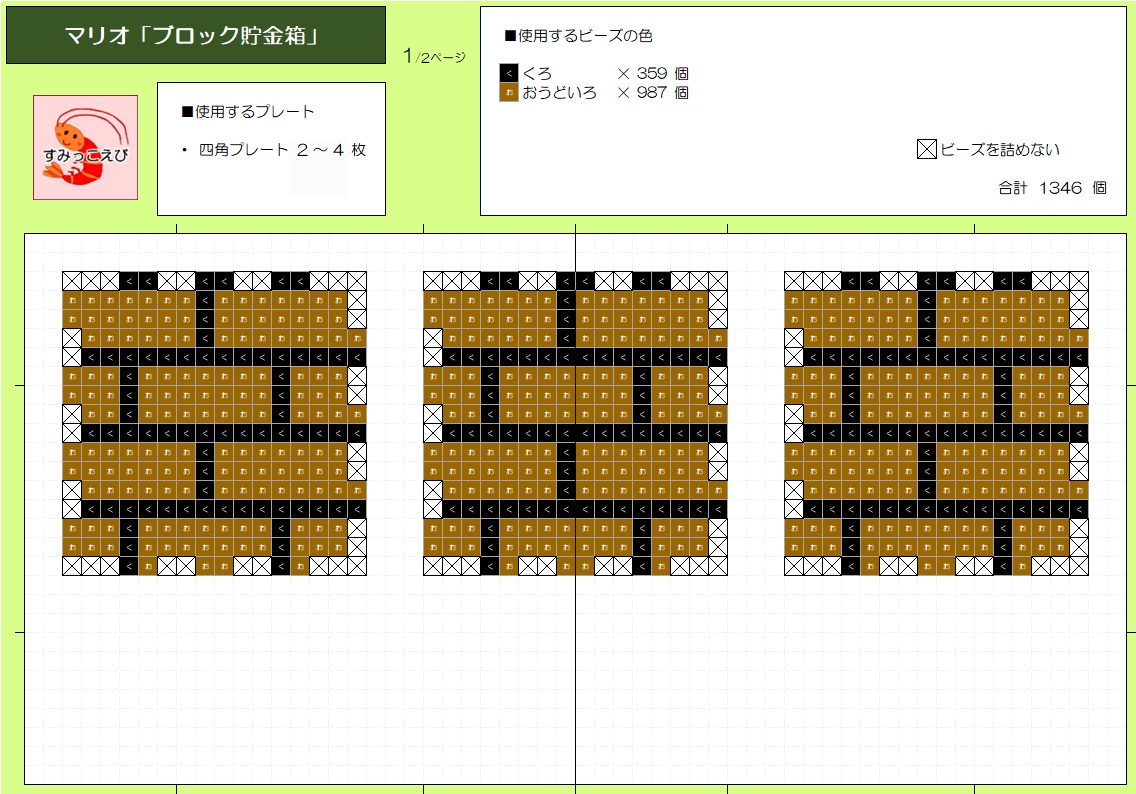Screen dimensions: 1136x794
Task: Click the ■使用するプレート heading
Action: coord(248,112)
